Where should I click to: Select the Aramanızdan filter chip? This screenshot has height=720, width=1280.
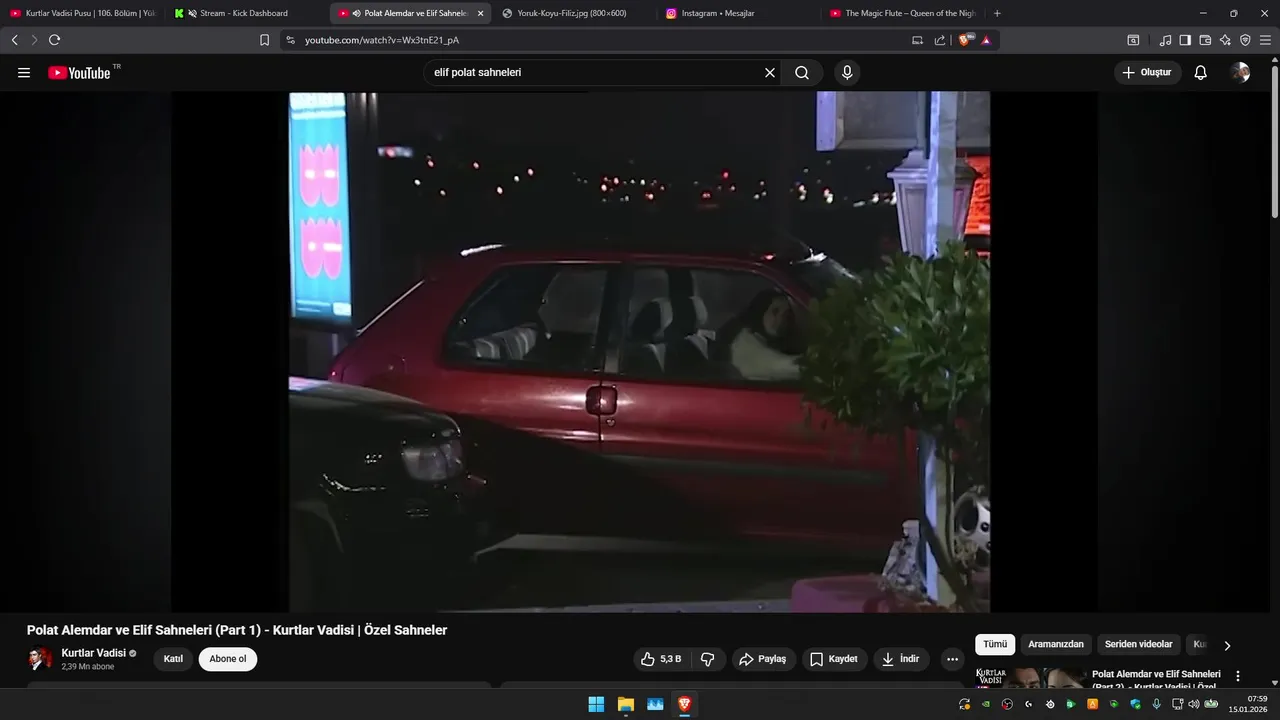click(x=1056, y=645)
